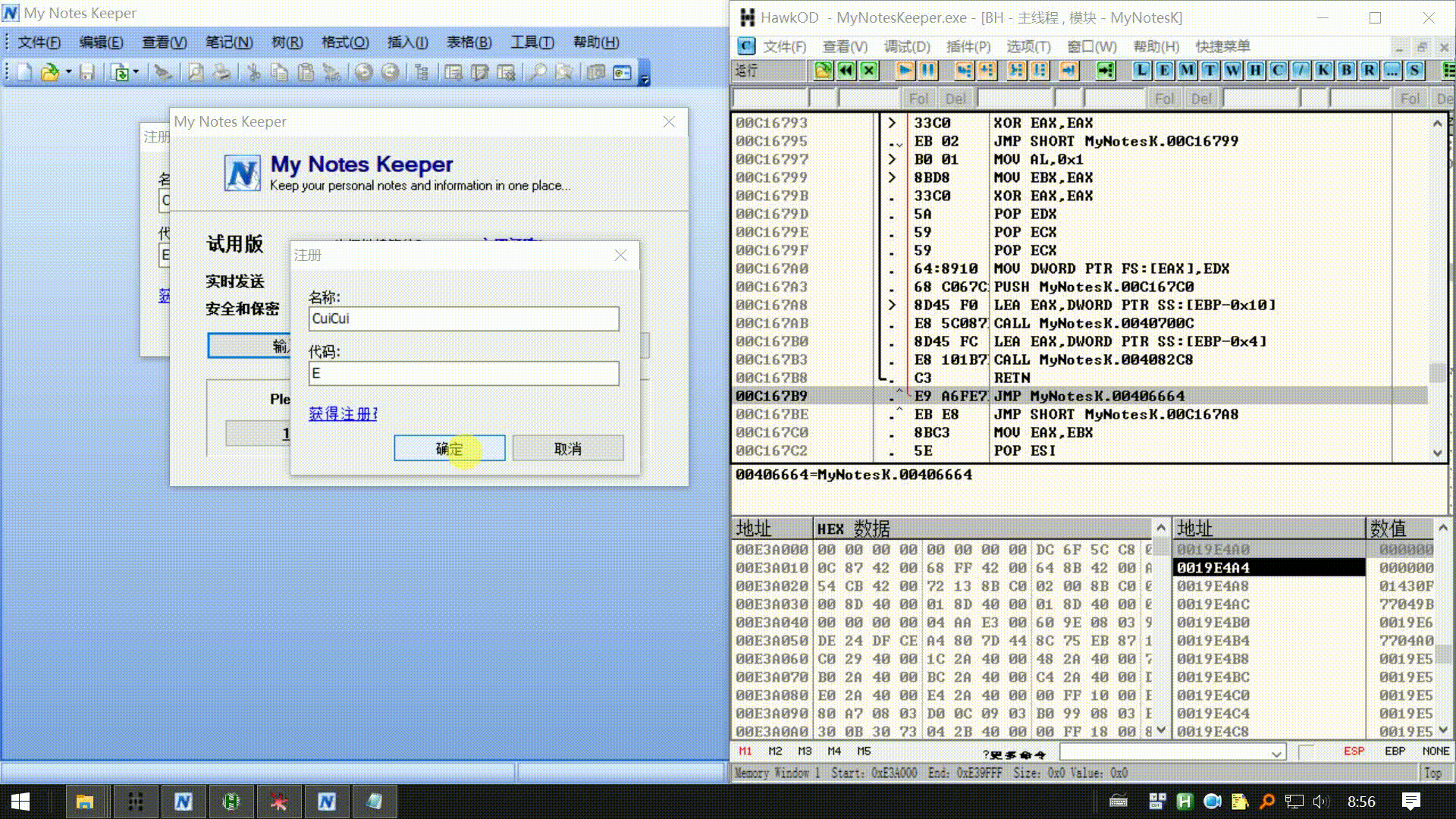Screen dimensions: 1456x819
Task: Click the Cut scissors icon
Action: click(x=254, y=72)
